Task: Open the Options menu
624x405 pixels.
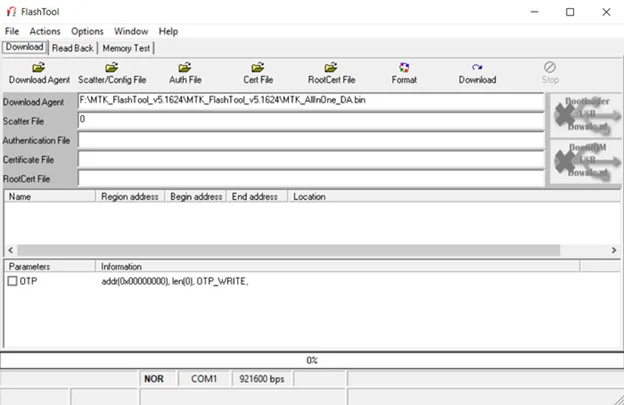Action: [87, 31]
